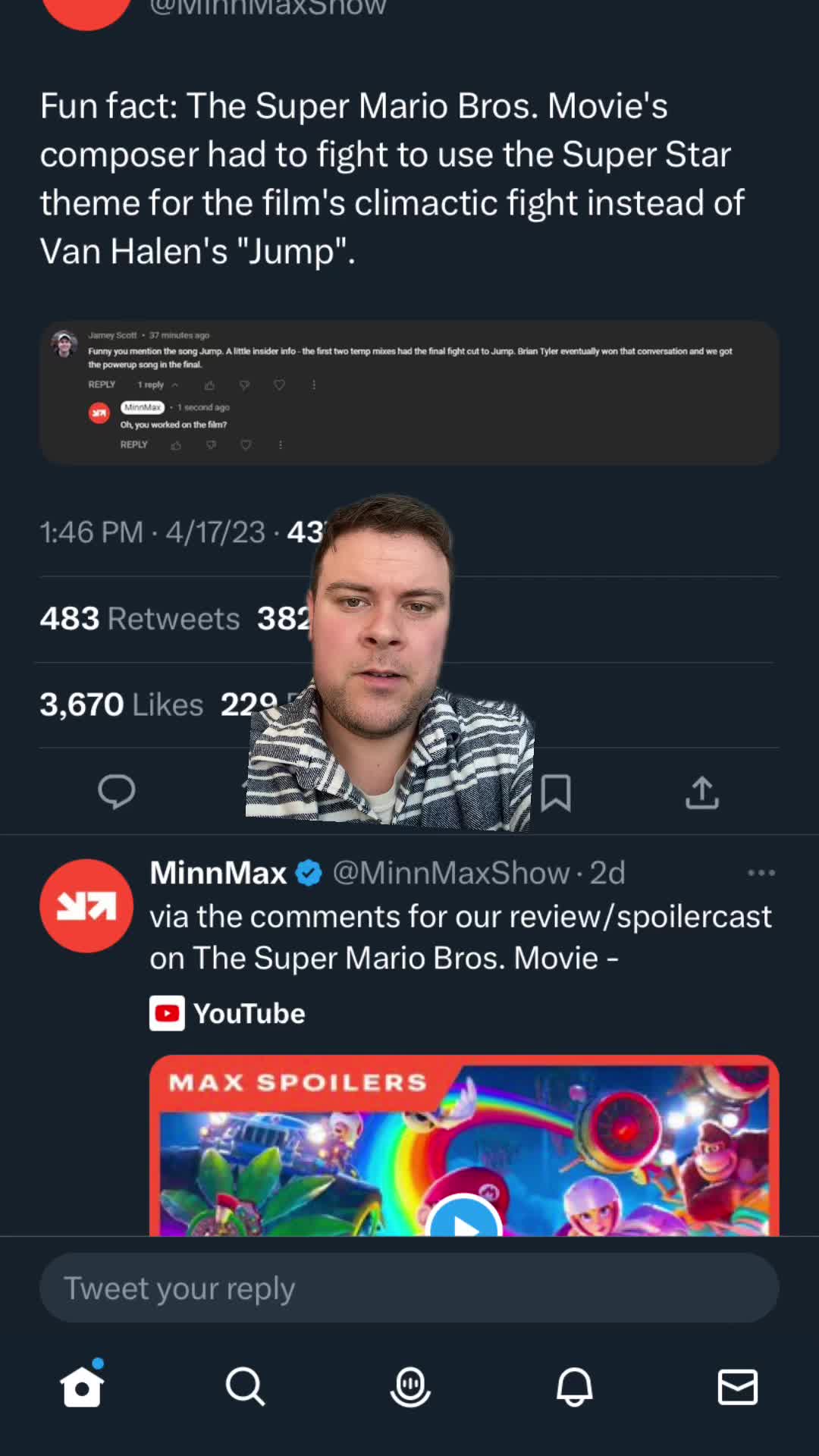The image size is (819, 1456).
Task: Open the Messages envelope icon
Action: tap(737, 1387)
